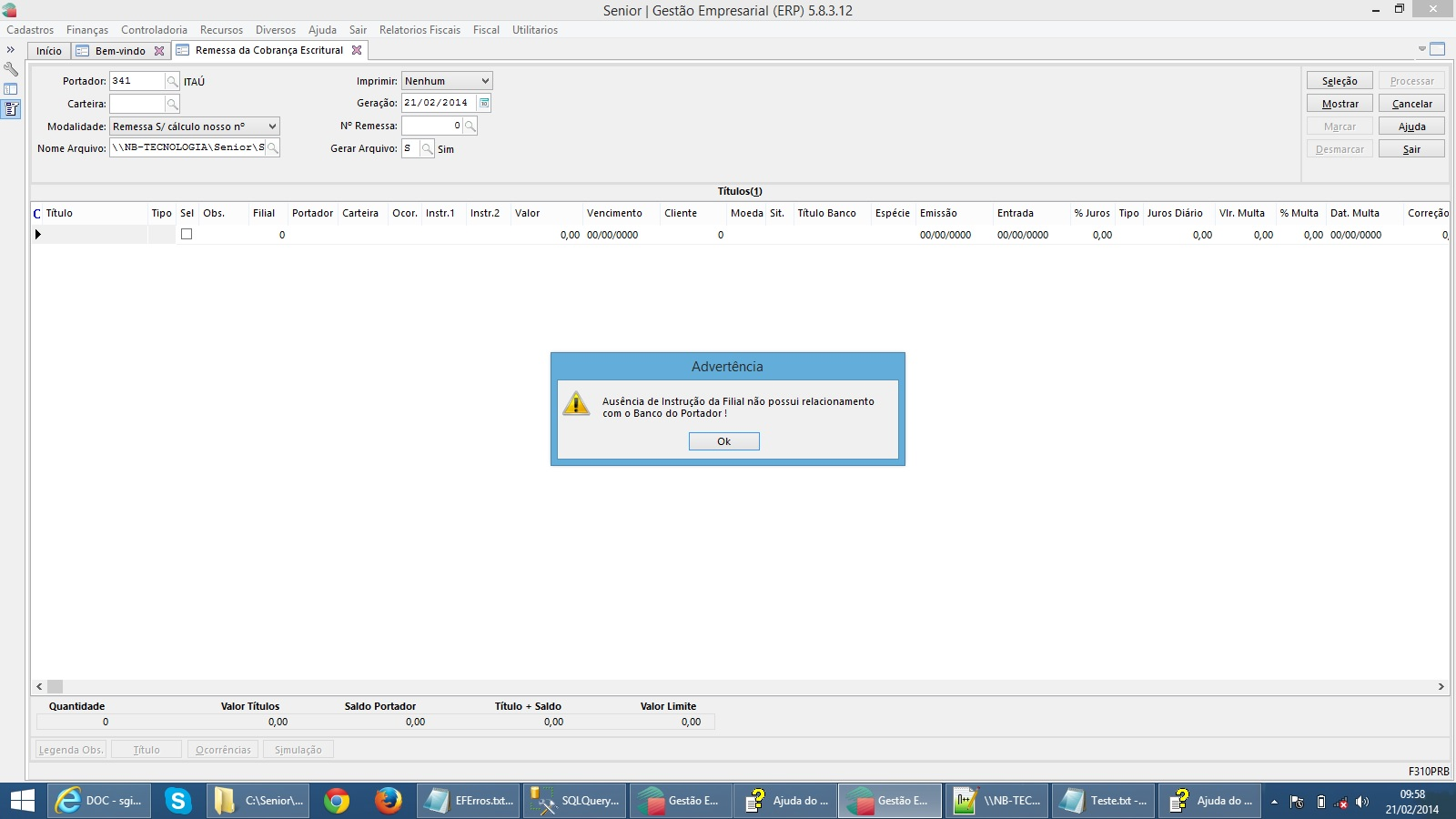The width and height of the screenshot is (1456, 819).
Task: Click the Seleção button
Action: tap(1340, 81)
